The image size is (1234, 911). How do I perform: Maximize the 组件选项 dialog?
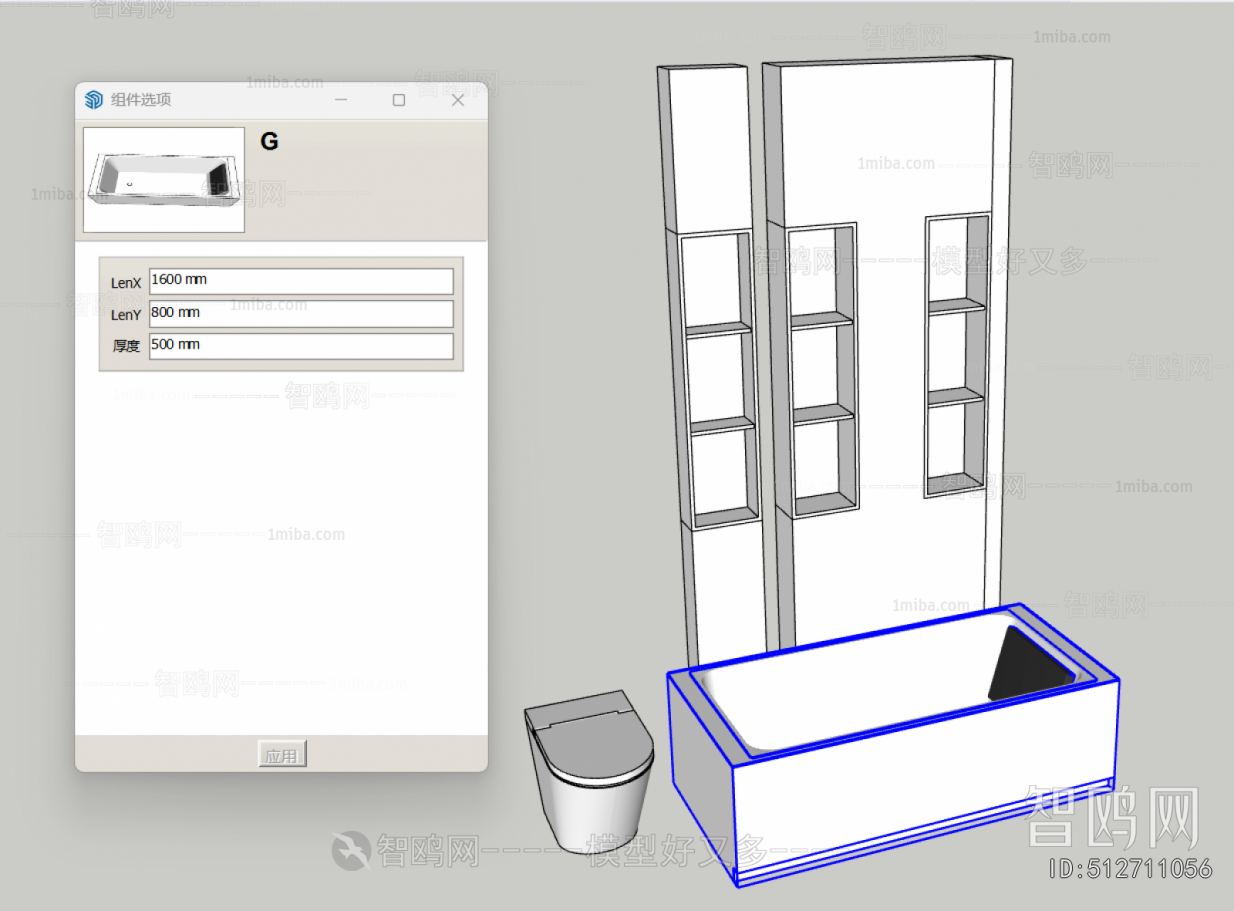point(398,100)
